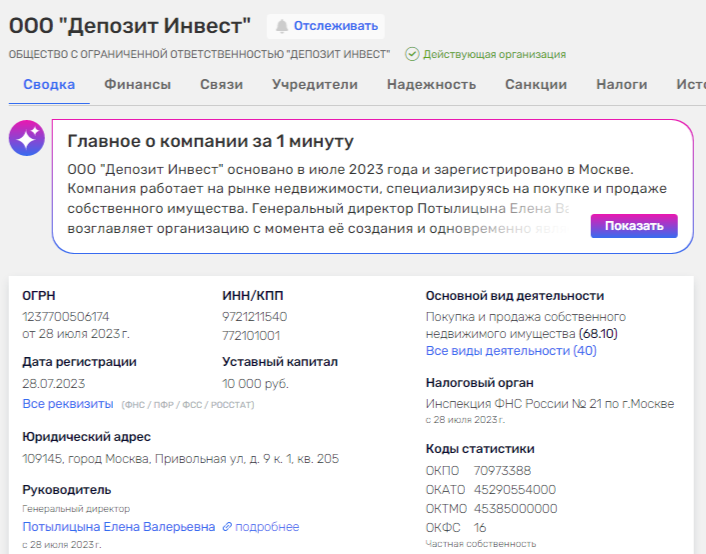Viewport: 706px width, 554px height.
Task: Click the Отслеживать button
Action: click(x=326, y=26)
